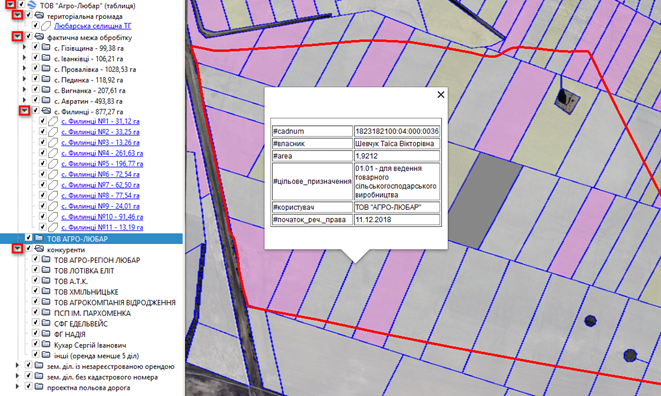Viewport: 661px width, 396px height.
Task: Expand the проектна польова дорога folder
Action: click(17, 387)
